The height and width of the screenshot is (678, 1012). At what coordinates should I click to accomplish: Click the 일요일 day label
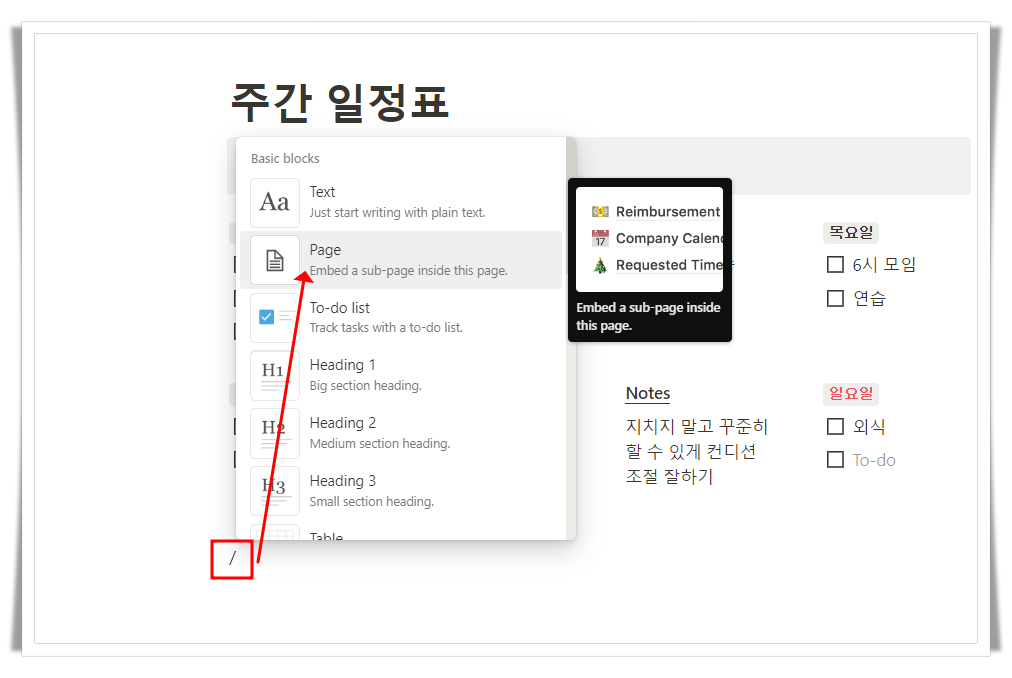(849, 393)
